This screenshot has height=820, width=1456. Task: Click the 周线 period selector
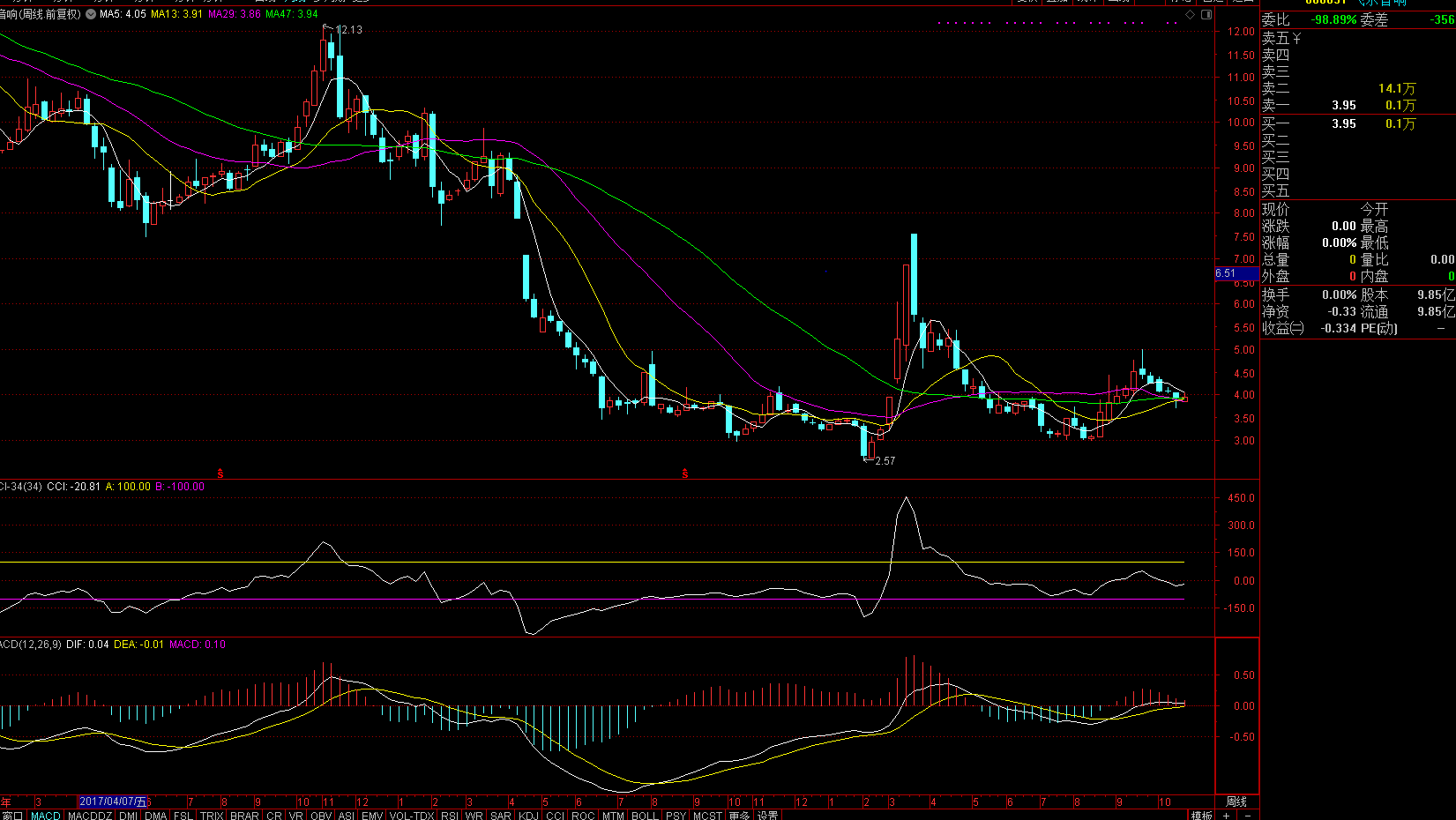coord(1236,801)
